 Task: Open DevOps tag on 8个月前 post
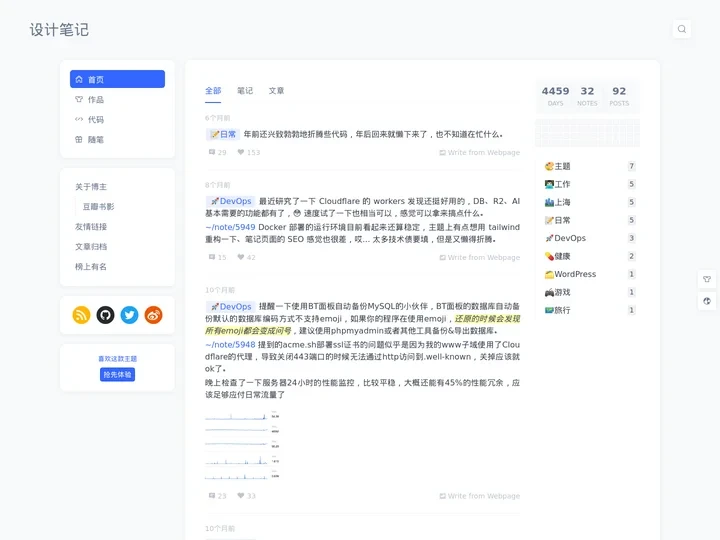231,201
